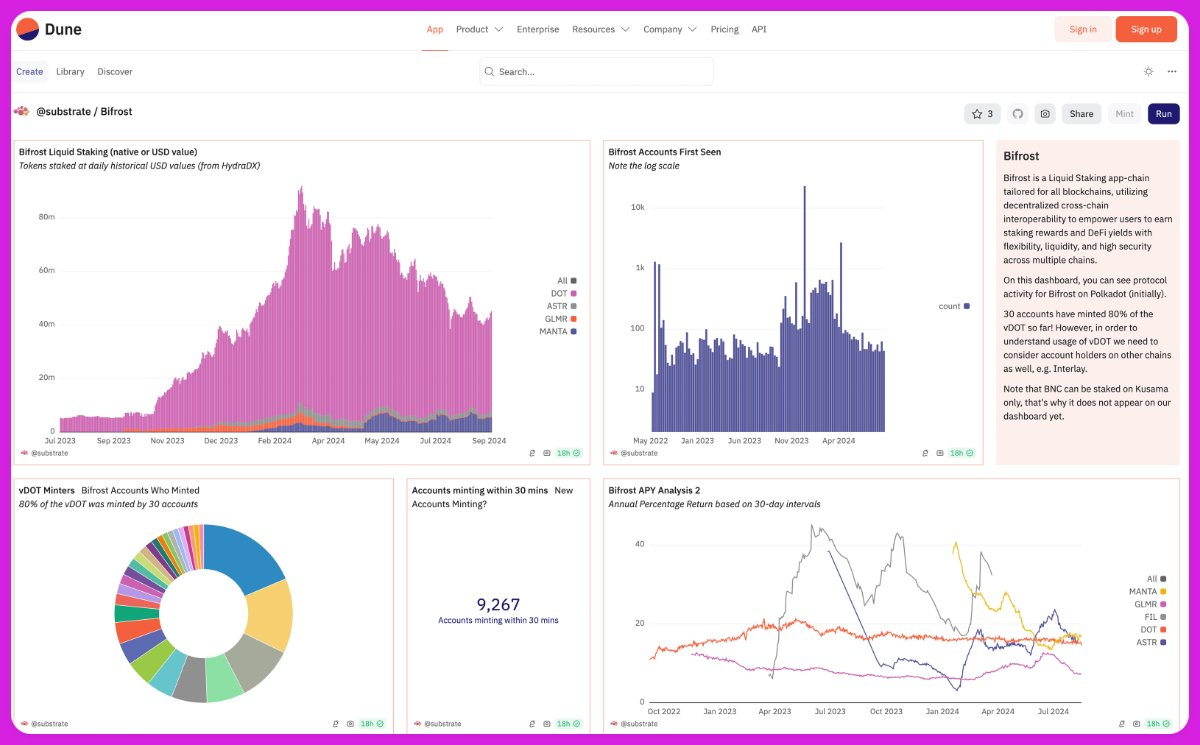The image size is (1200, 745).
Task: Click 18h freshness badge on Bifrost APY Analysis 2
Action: click(1160, 723)
